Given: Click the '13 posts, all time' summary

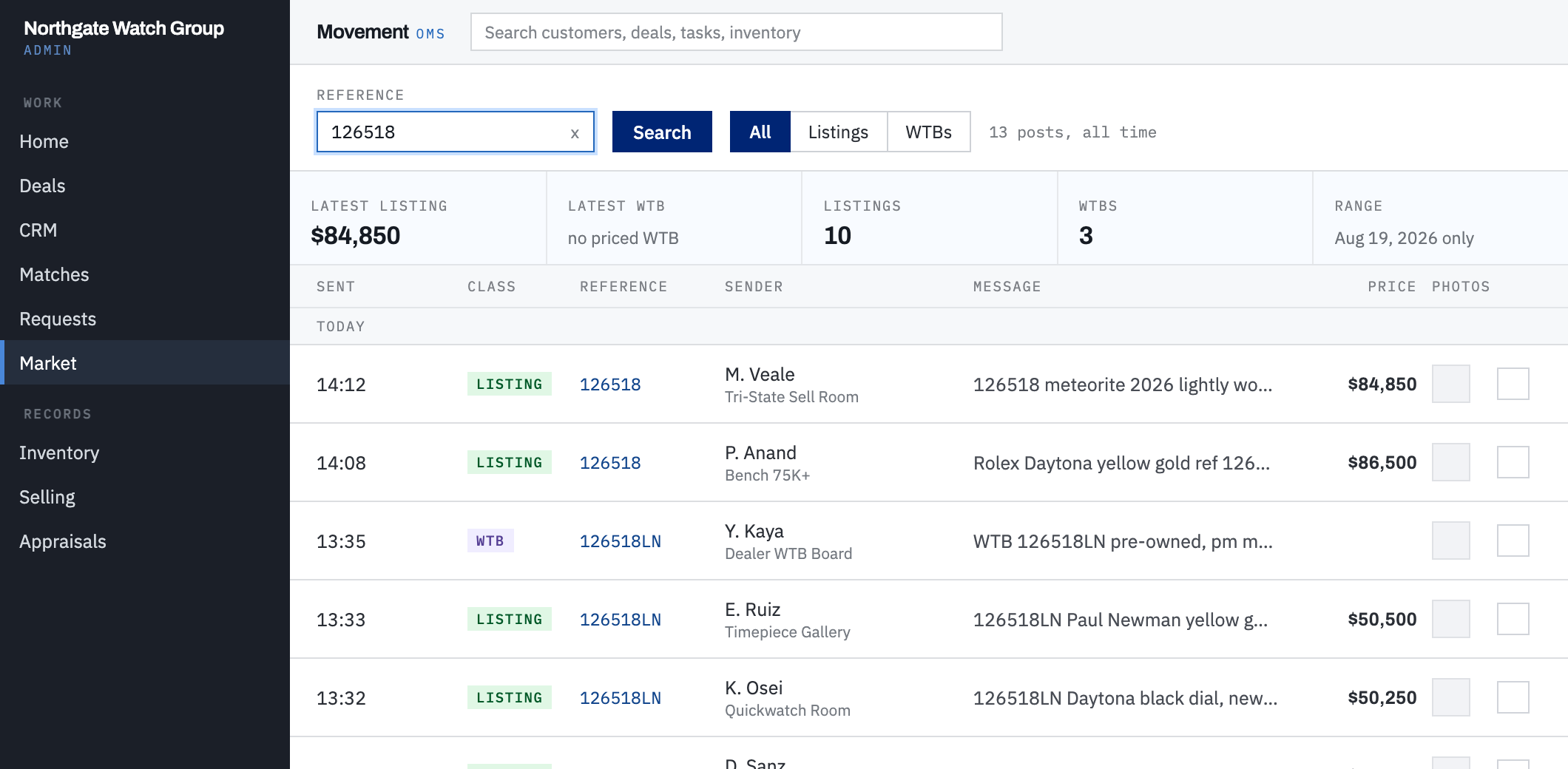Looking at the screenshot, I should (1072, 132).
